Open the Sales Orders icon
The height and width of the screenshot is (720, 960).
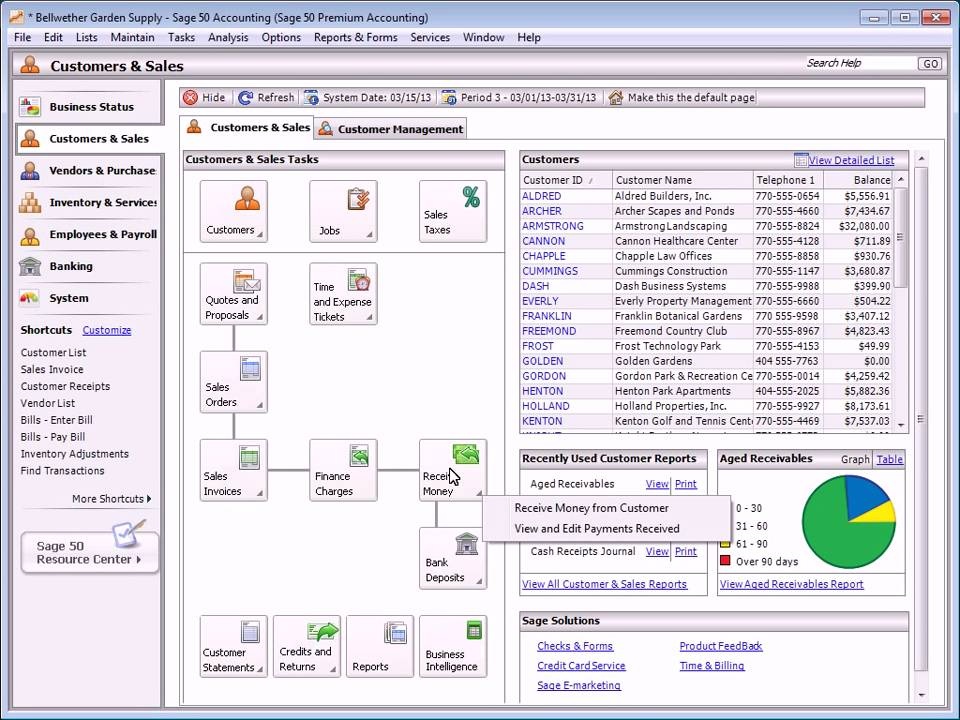[x=233, y=381]
